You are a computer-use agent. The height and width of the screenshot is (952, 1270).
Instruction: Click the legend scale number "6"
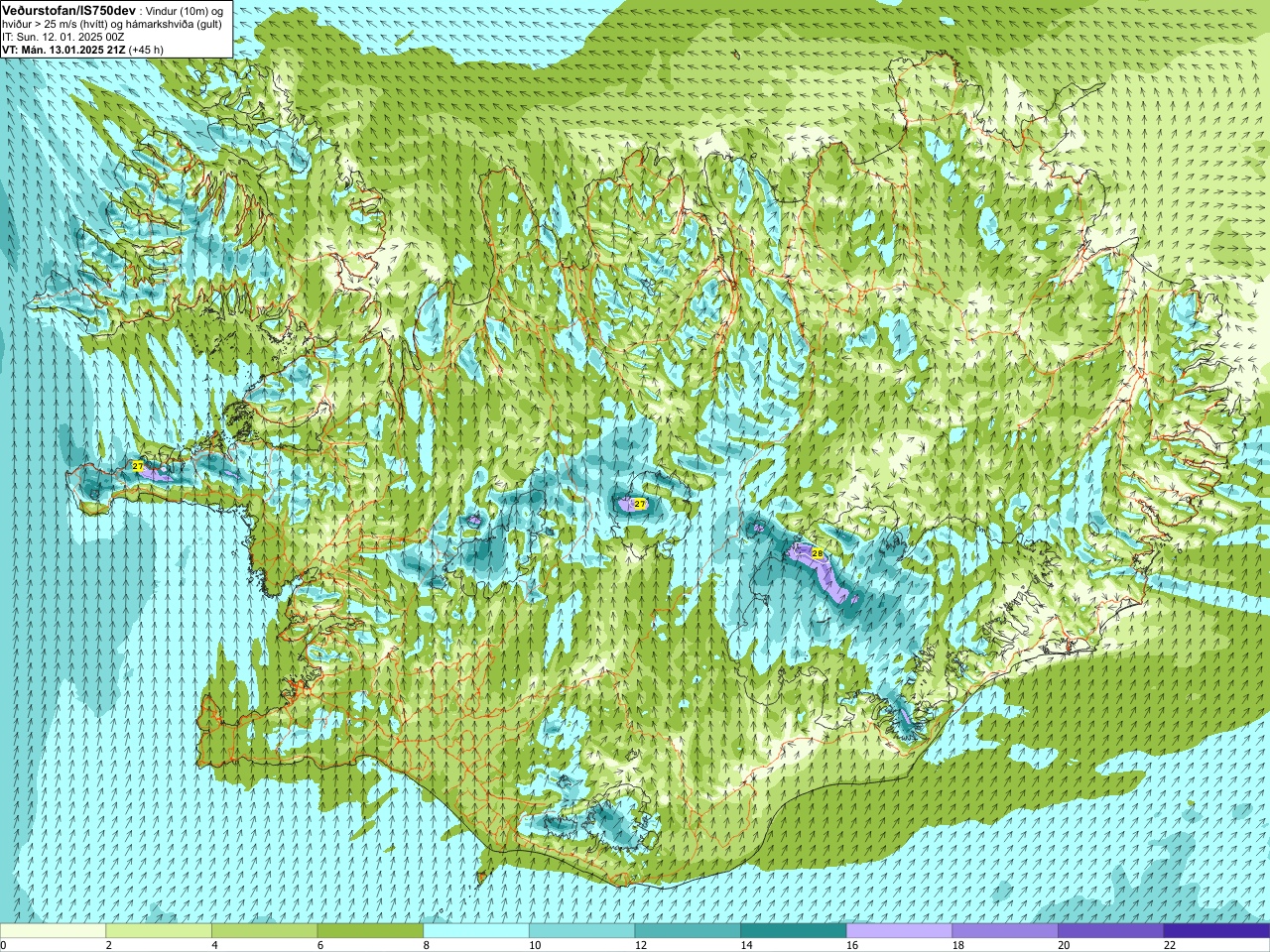(x=320, y=945)
